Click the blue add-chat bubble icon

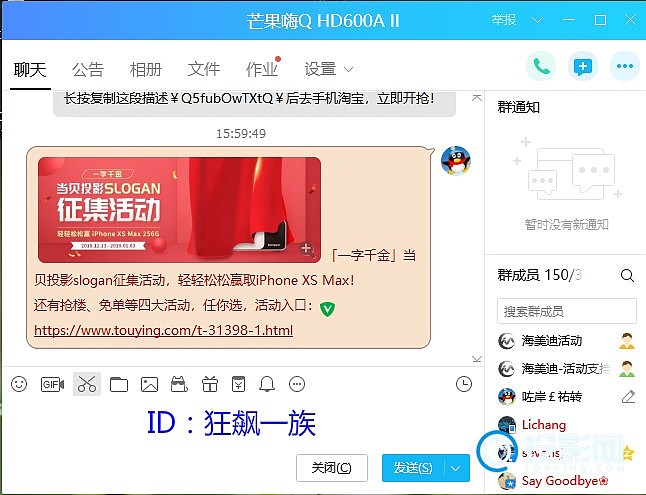tap(583, 66)
